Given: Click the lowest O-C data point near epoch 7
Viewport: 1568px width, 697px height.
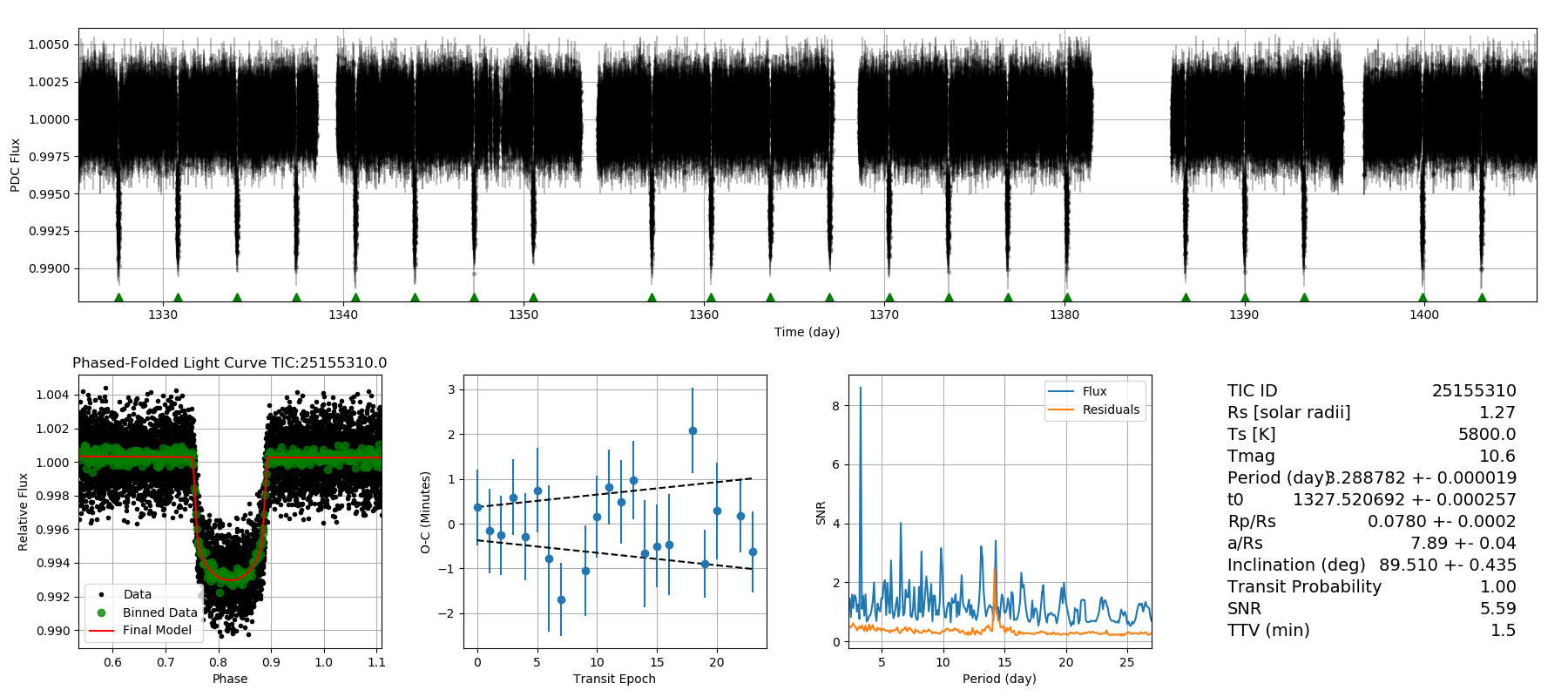Looking at the screenshot, I should pyautogui.click(x=561, y=599).
